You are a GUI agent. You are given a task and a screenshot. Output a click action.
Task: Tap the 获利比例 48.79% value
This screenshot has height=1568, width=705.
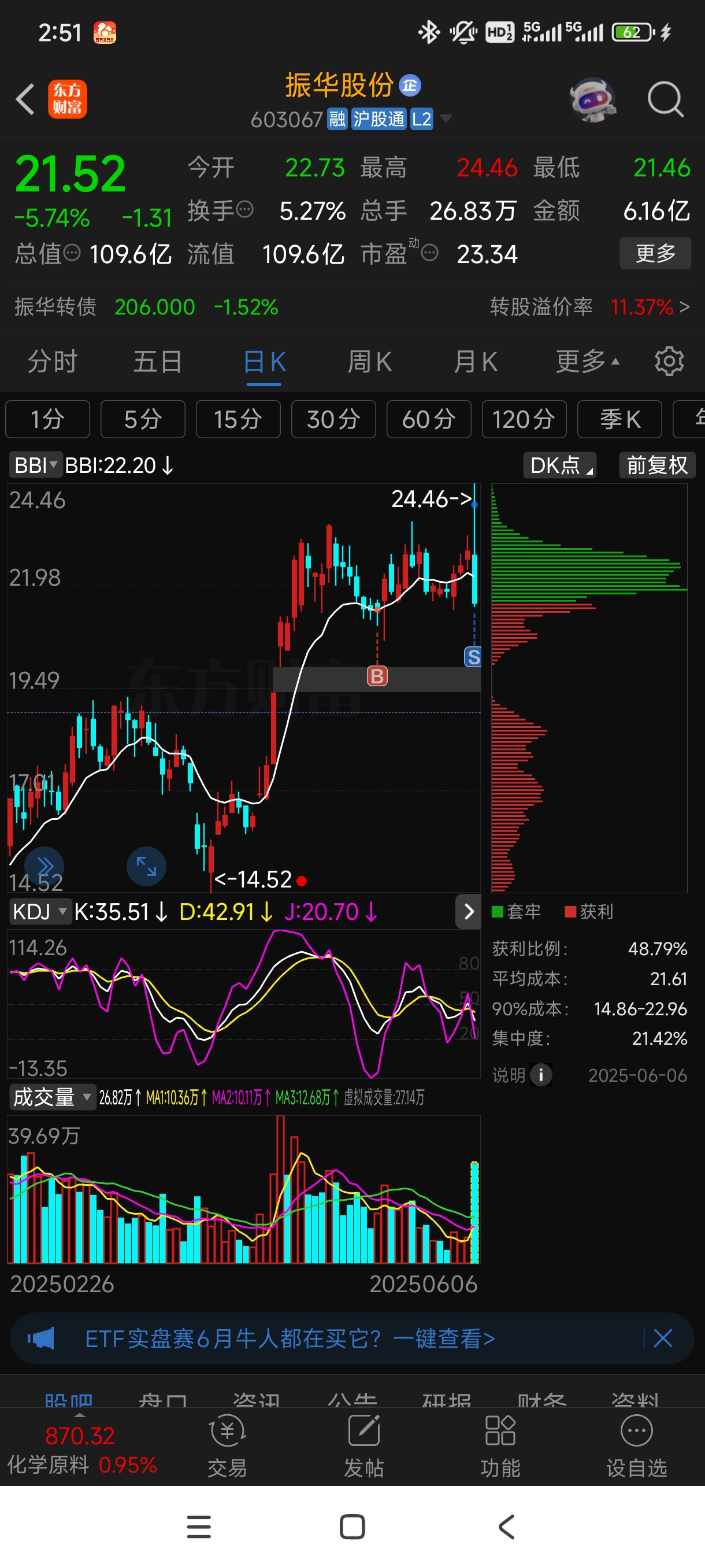click(658, 948)
